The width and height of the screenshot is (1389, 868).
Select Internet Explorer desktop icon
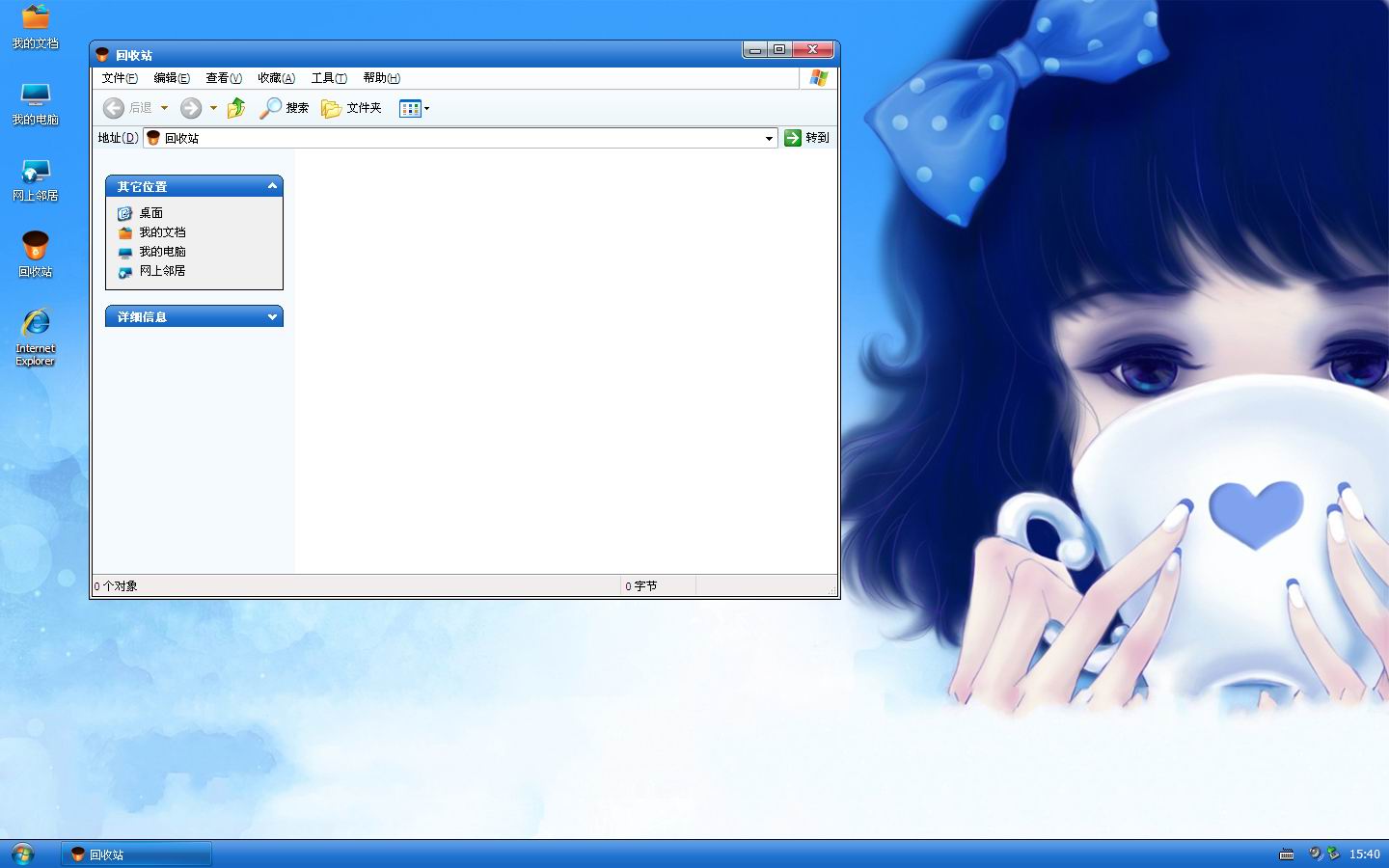coord(36,337)
